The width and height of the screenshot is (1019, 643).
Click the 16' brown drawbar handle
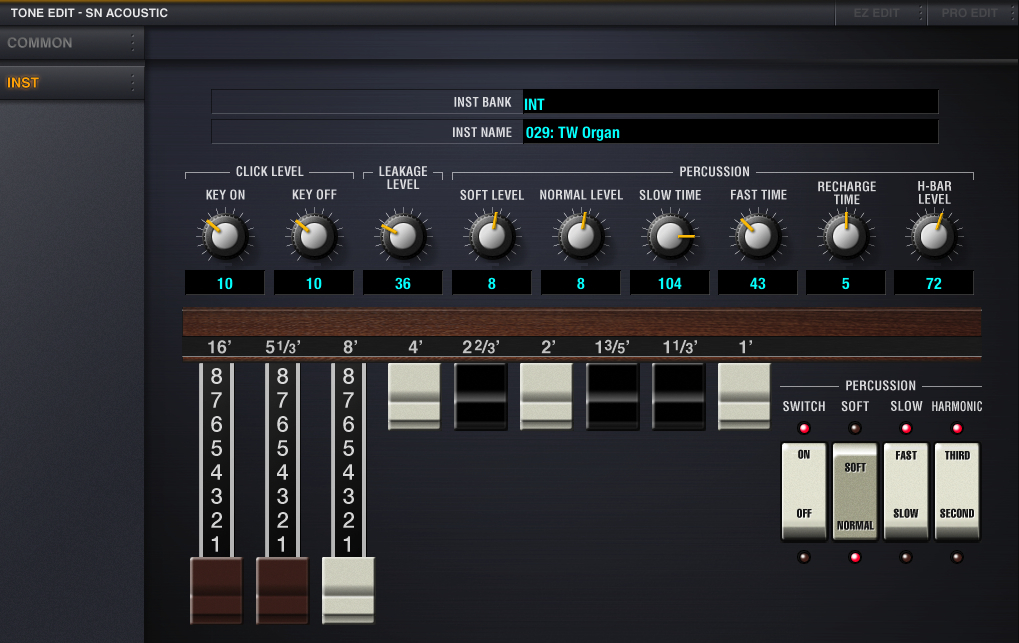(216, 590)
